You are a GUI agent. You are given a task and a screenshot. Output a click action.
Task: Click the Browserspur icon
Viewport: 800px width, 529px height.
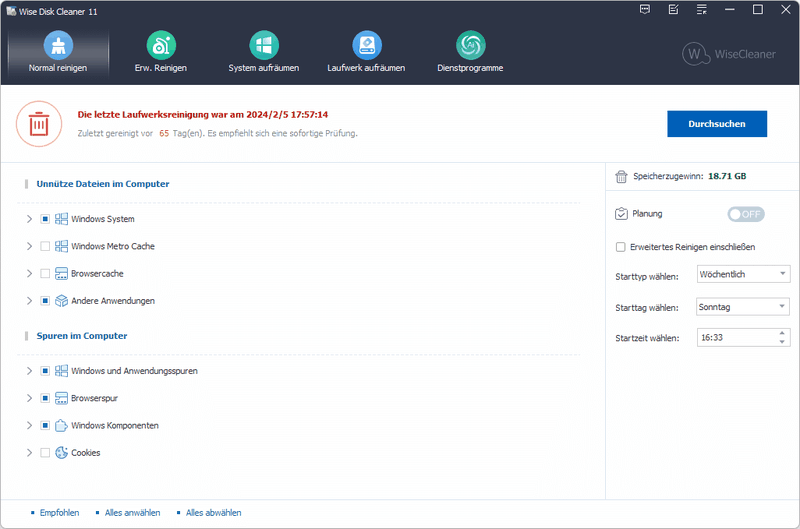pyautogui.click(x=61, y=398)
